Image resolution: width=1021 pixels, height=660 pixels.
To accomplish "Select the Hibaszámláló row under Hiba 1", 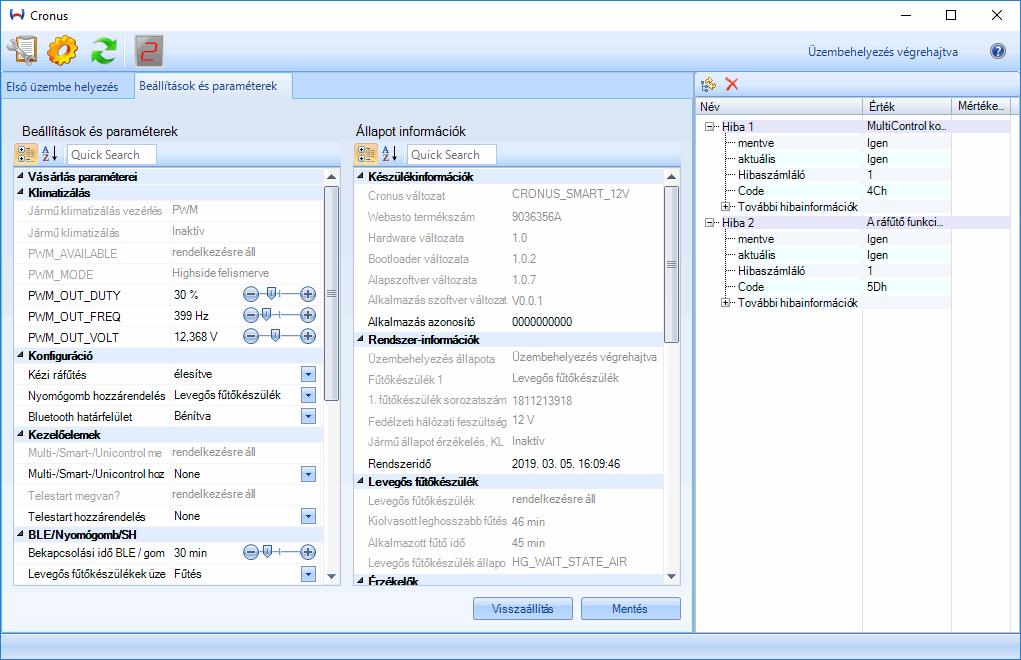I will pos(771,175).
